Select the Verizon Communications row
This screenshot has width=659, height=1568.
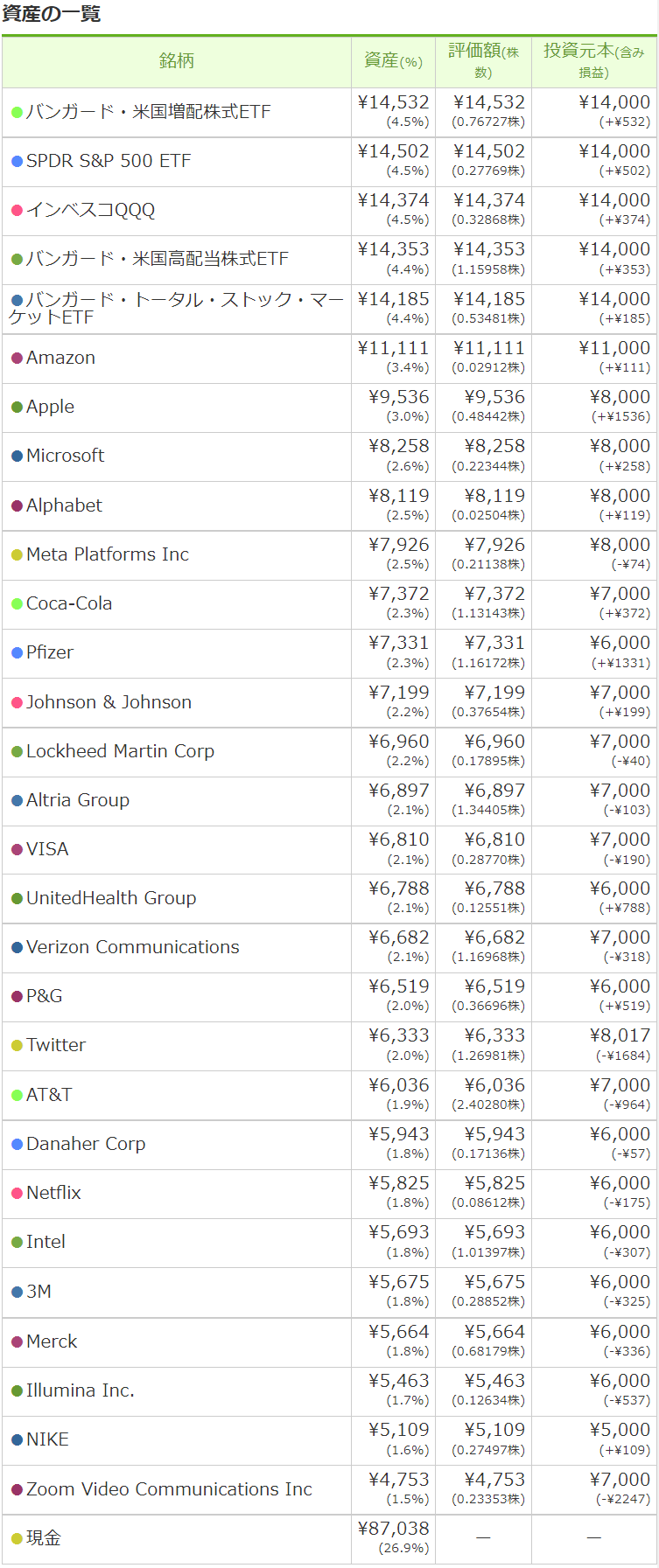(329, 948)
